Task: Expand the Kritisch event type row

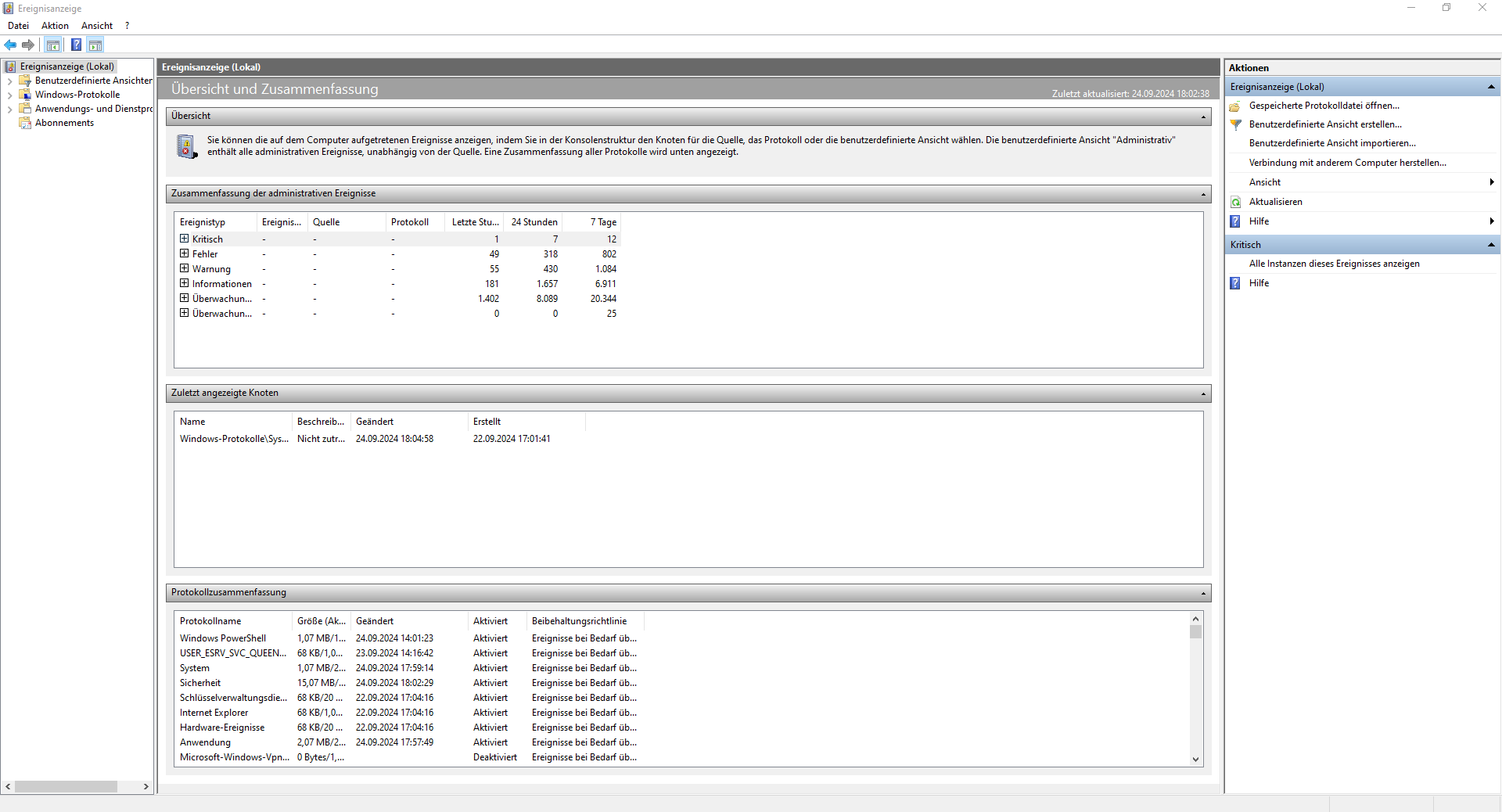Action: pyautogui.click(x=185, y=239)
